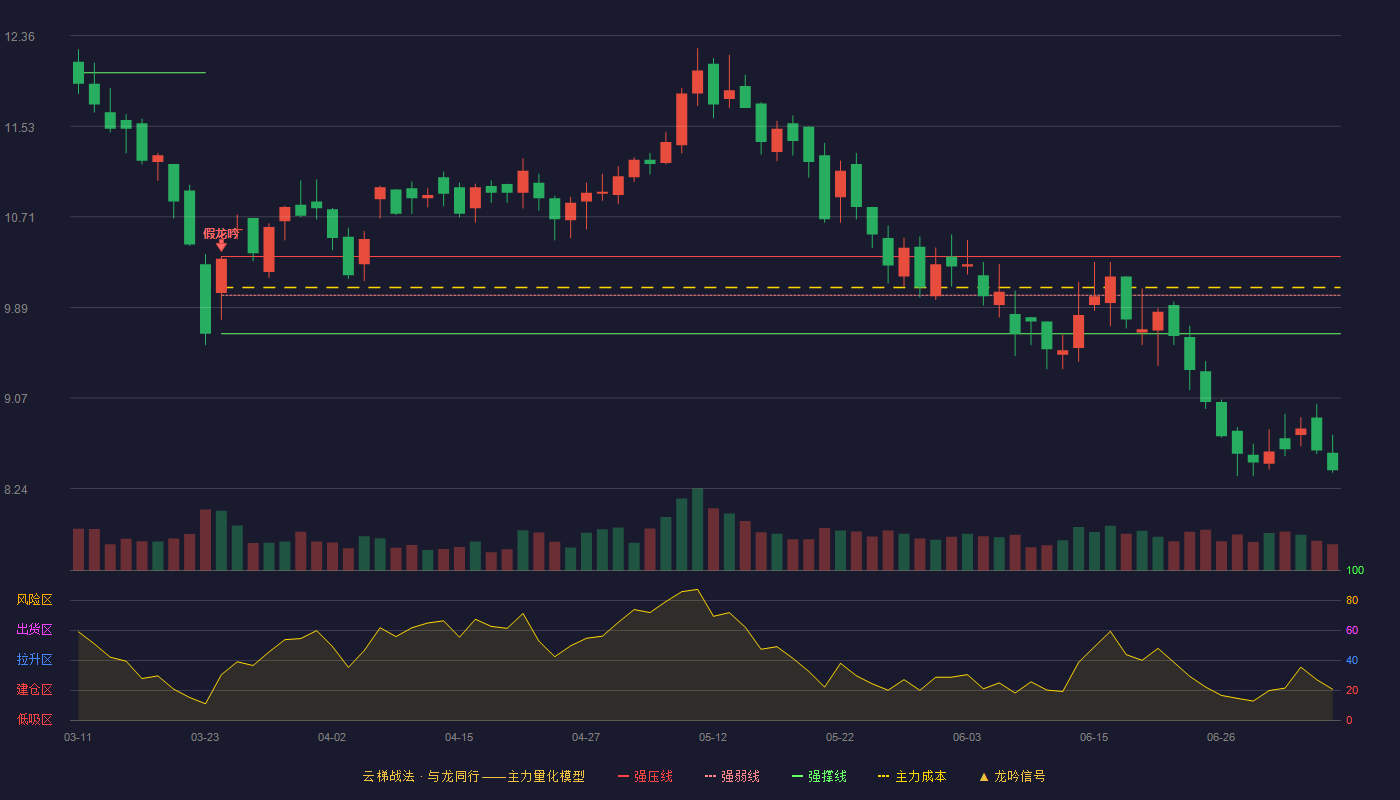Image resolution: width=1400 pixels, height=800 pixels.
Task: Click the yellow dashed 主力成本 line in chart
Action: (x=780, y=288)
